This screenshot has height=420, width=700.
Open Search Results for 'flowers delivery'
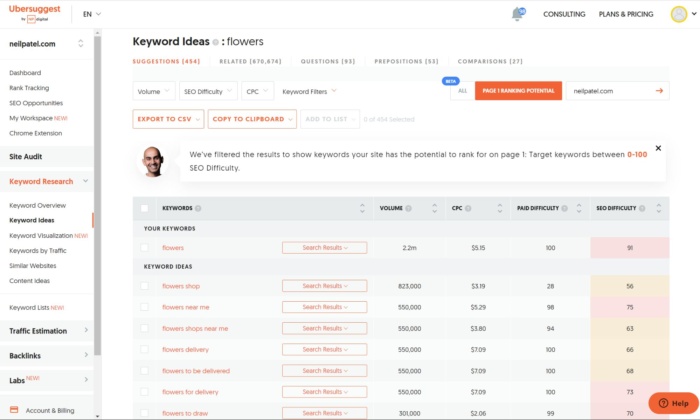[x=325, y=349]
